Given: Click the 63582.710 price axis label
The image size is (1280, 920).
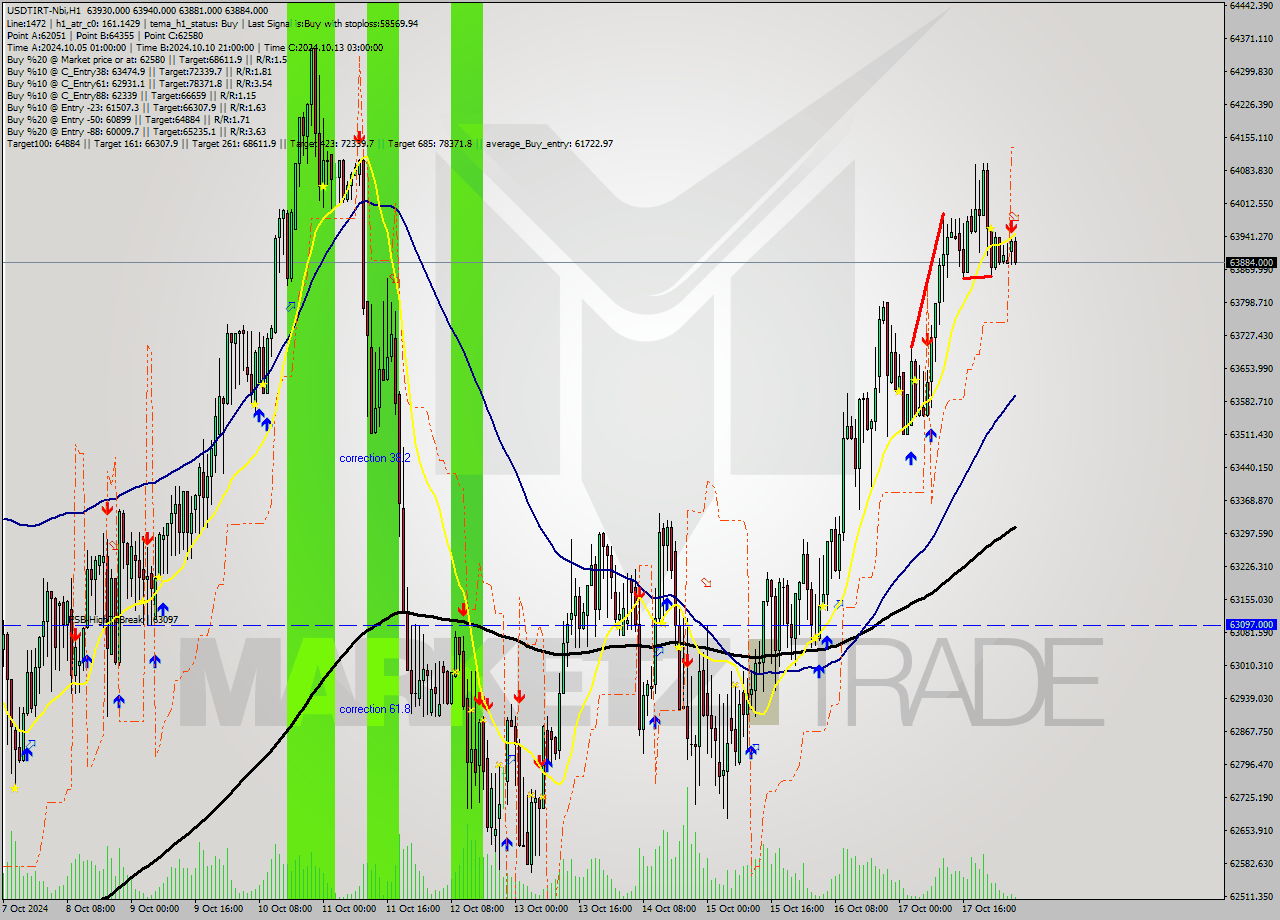Looking at the screenshot, I should (x=1251, y=401).
